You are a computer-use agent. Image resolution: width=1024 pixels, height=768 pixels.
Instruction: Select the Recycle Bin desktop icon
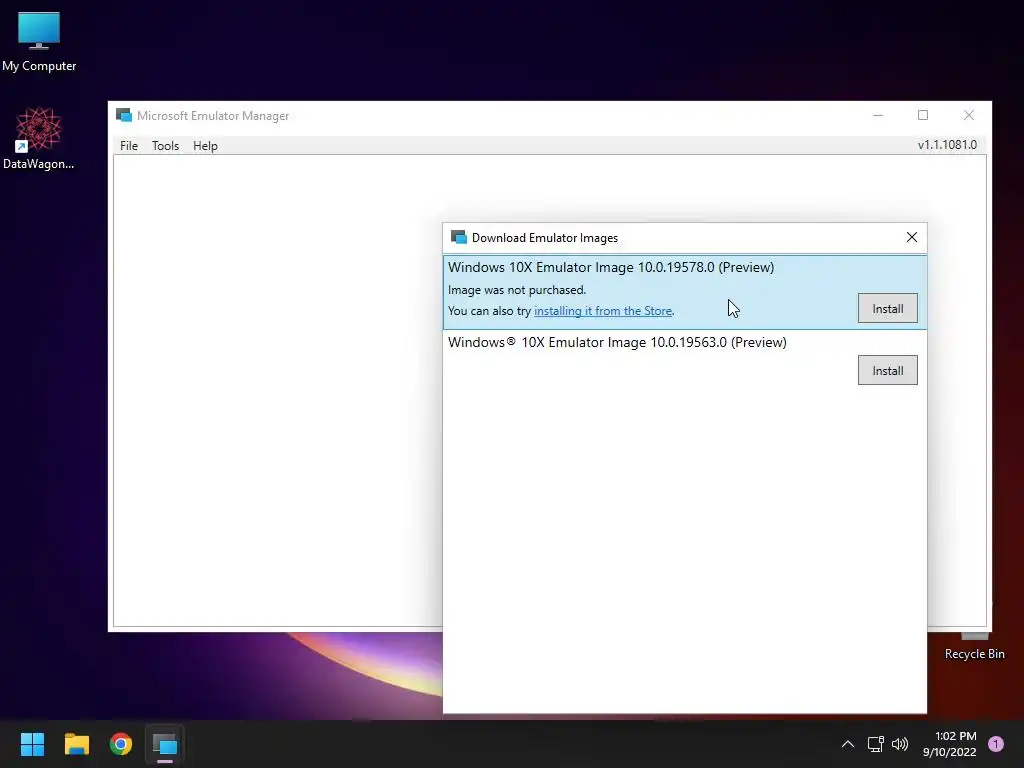point(974,647)
